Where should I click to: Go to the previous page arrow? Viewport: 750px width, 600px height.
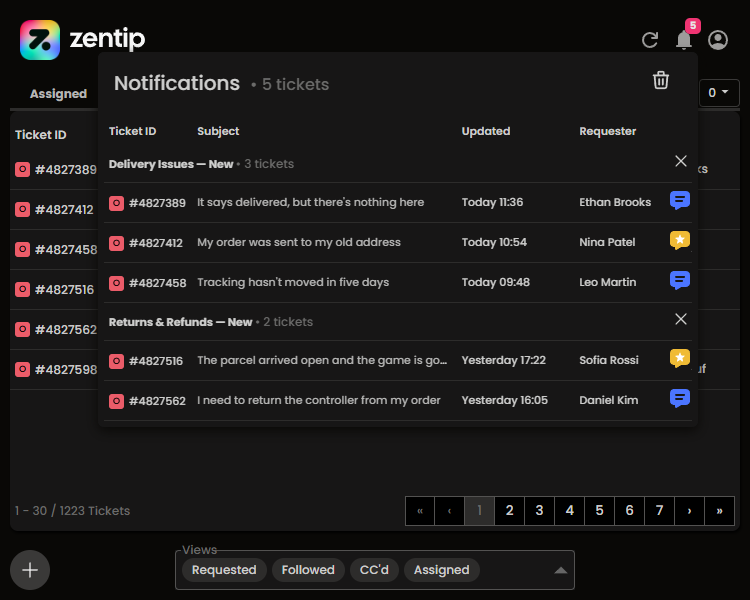tap(449, 511)
